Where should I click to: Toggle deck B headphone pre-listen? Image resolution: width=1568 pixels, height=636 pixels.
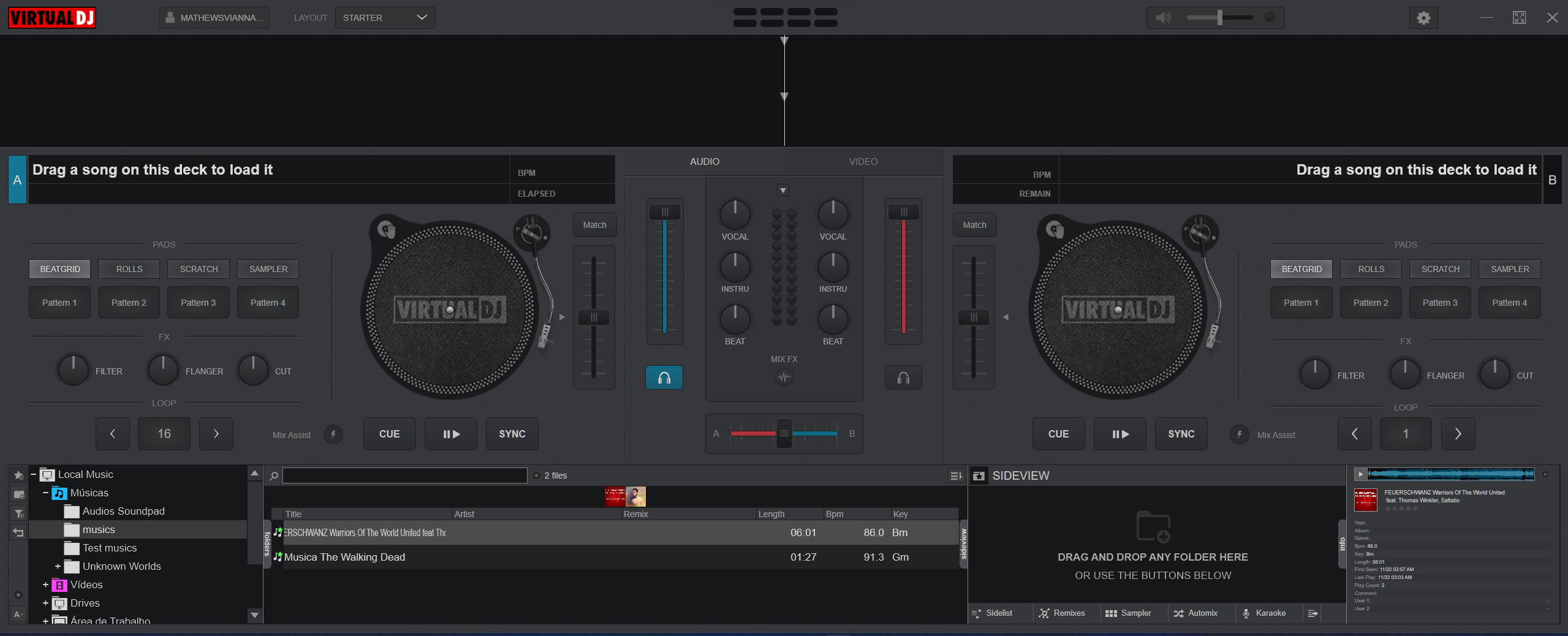pyautogui.click(x=903, y=377)
